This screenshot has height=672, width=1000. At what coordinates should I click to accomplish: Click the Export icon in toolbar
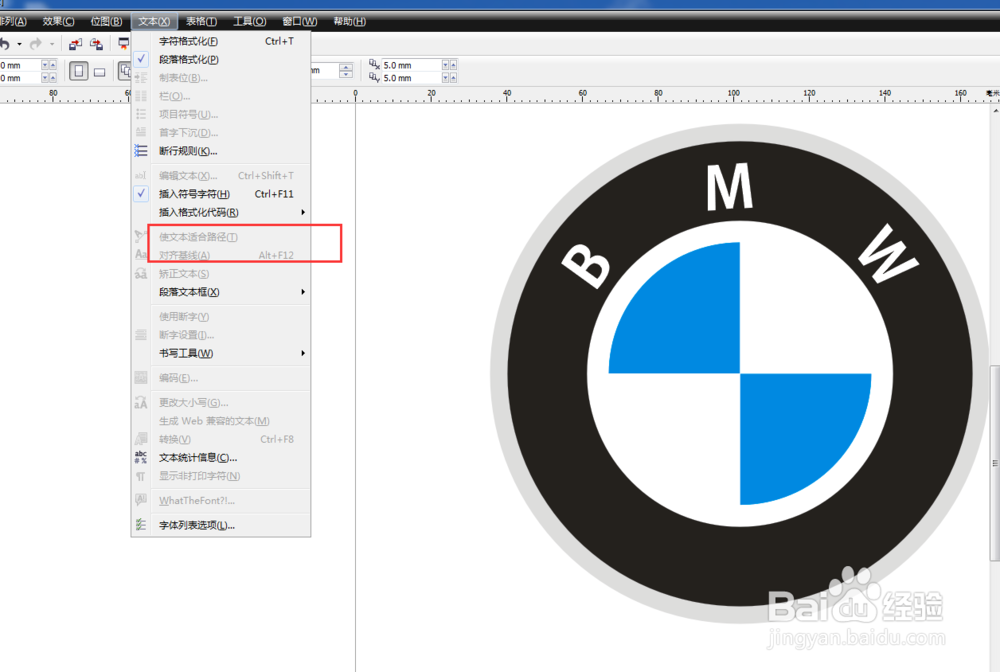tap(96, 44)
